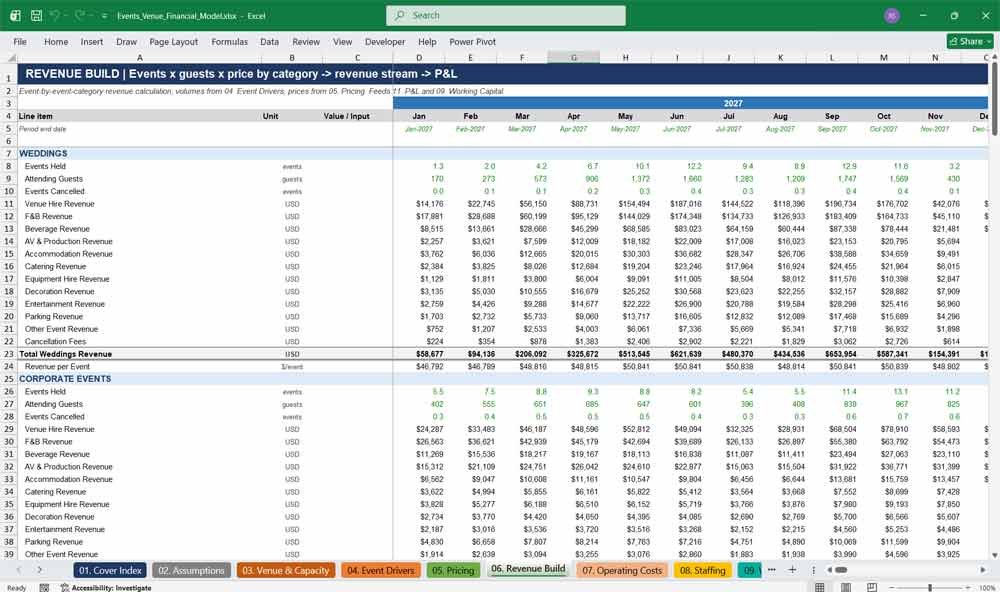Open the Review ribbon tab
Image resolution: width=1000 pixels, height=592 pixels.
(x=306, y=41)
